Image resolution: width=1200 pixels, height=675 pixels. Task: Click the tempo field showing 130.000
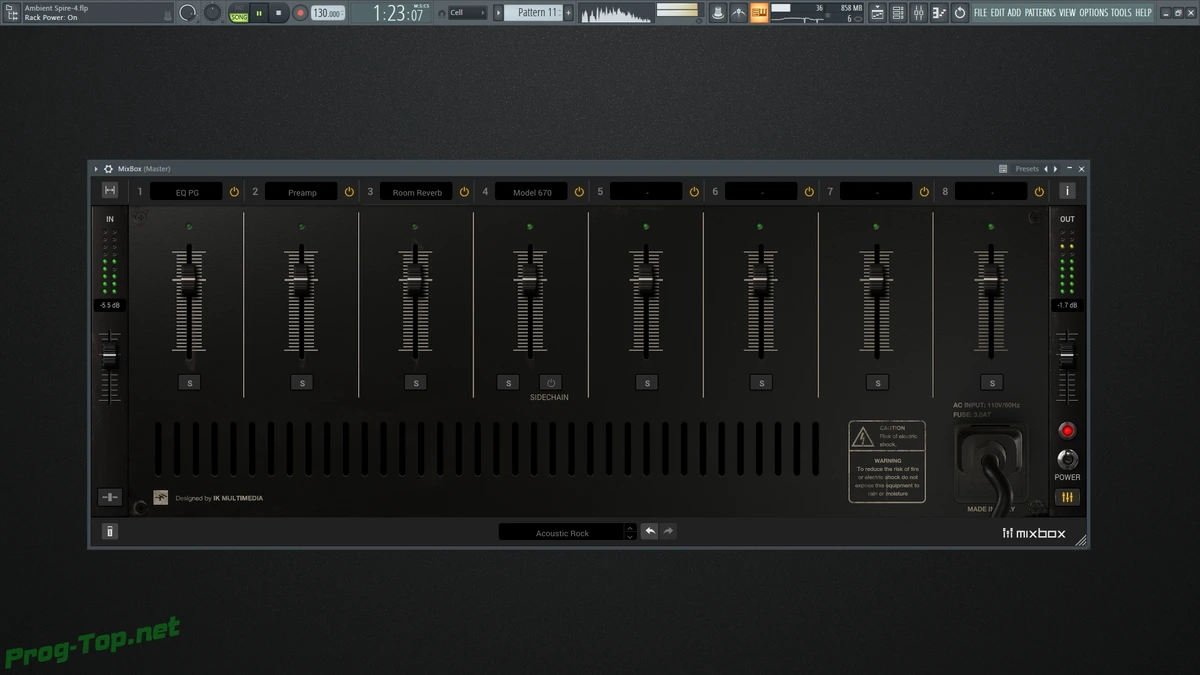[327, 13]
